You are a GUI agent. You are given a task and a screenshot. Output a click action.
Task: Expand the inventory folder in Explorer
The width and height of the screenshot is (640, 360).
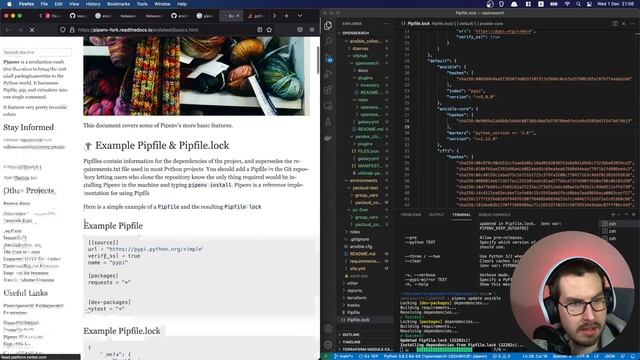click(x=370, y=85)
